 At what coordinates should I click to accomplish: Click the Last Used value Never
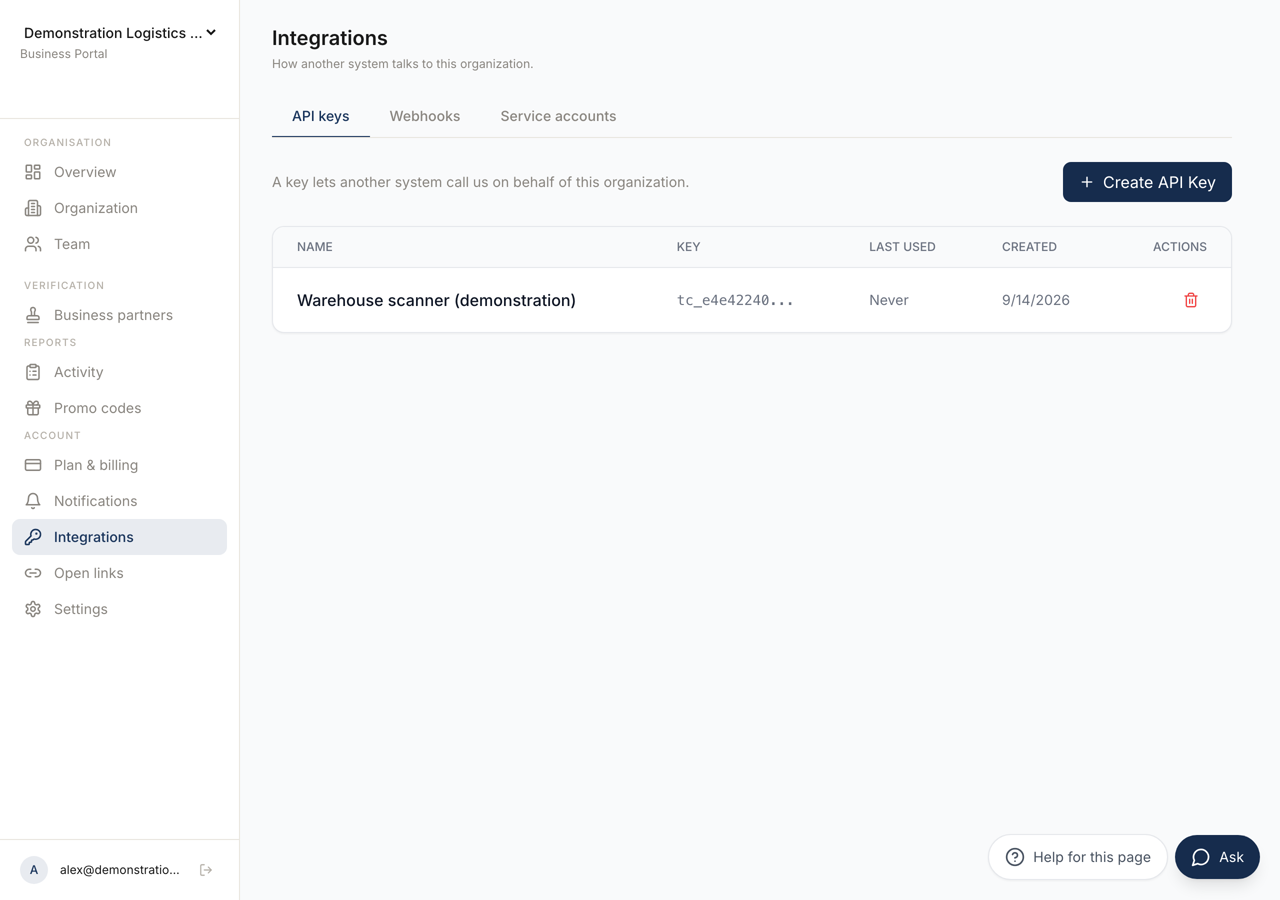click(x=889, y=300)
